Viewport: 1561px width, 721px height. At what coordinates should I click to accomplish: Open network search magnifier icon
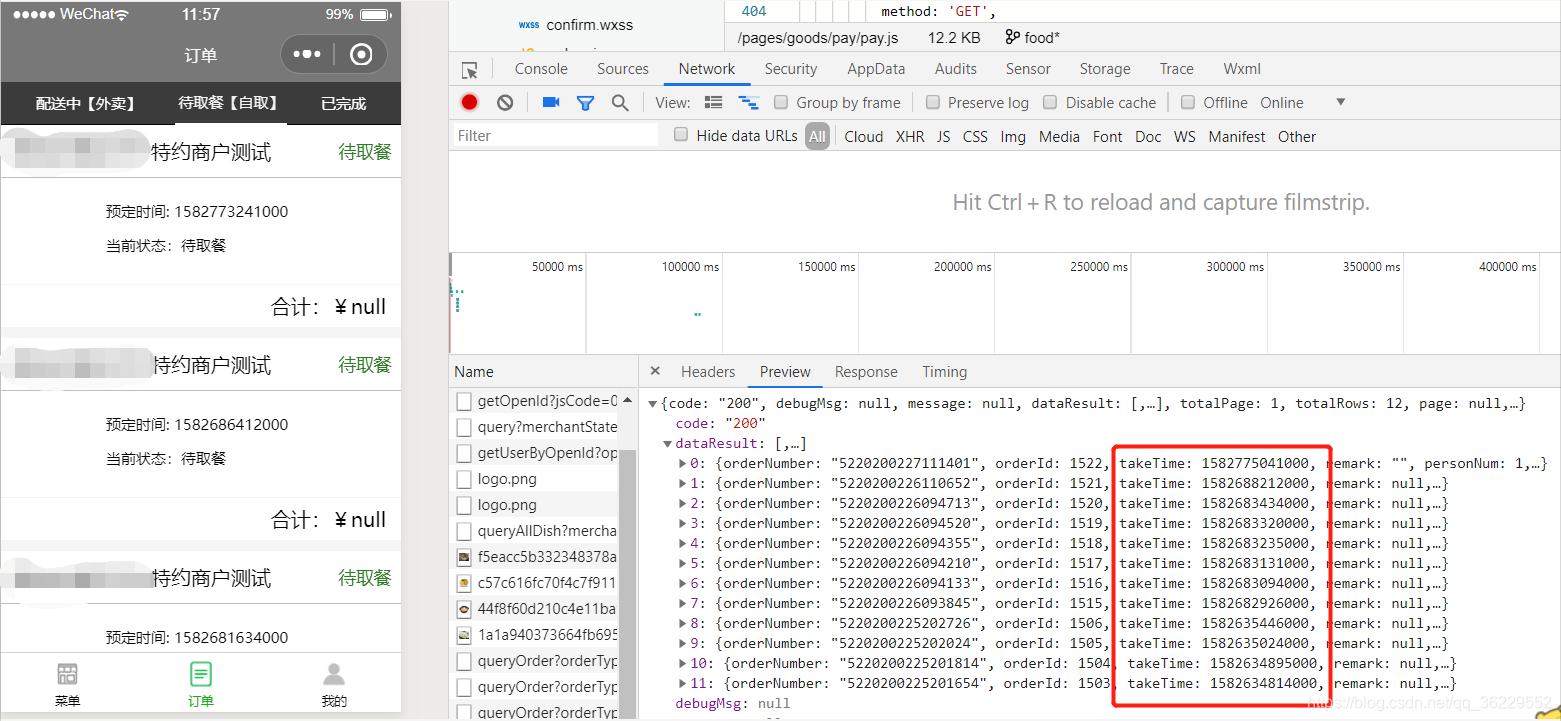pyautogui.click(x=620, y=102)
